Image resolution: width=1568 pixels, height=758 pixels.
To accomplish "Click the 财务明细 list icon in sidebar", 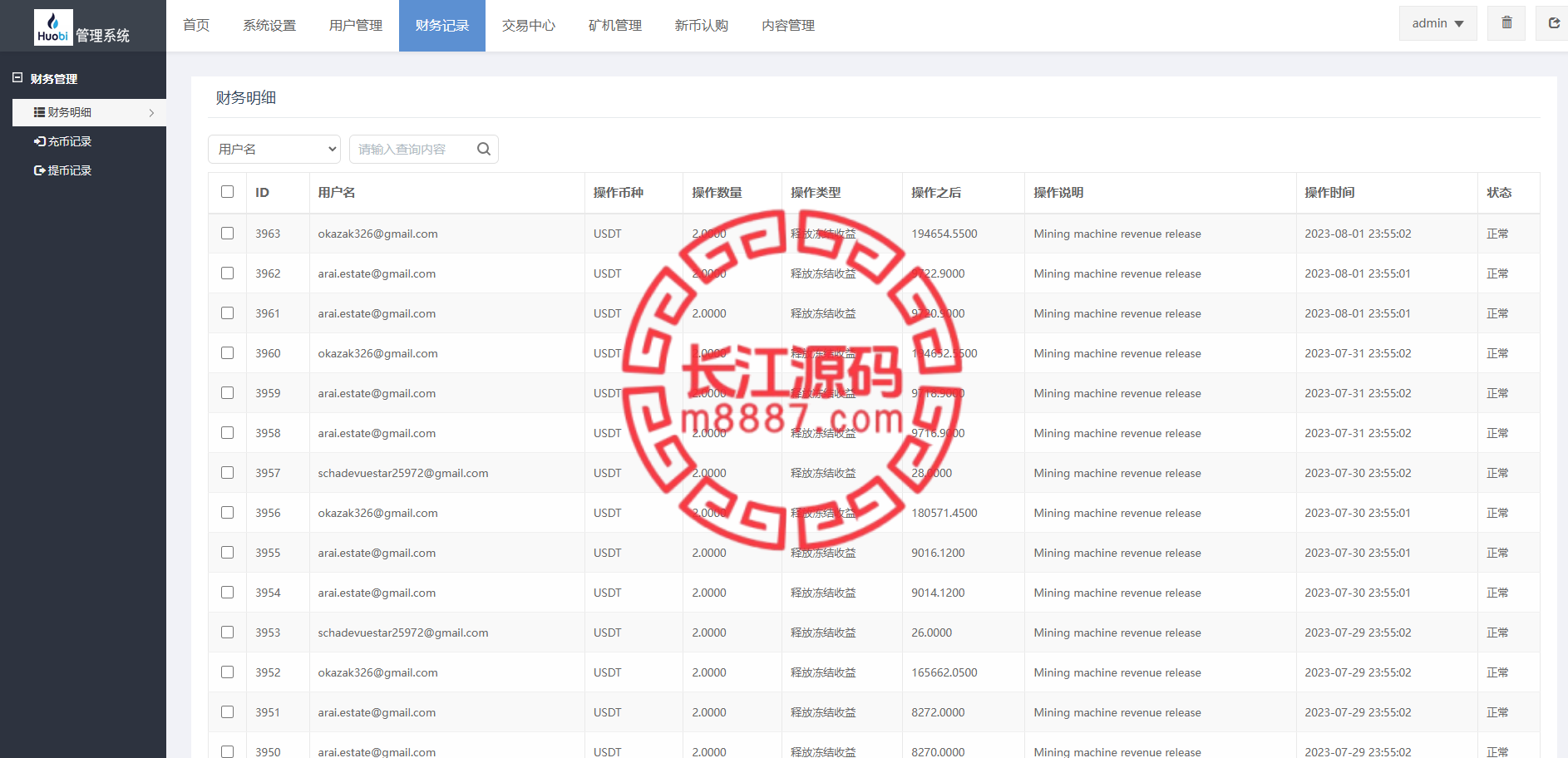I will 39,112.
